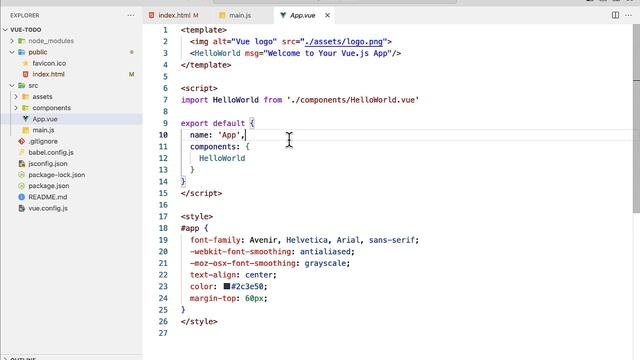Open the .gitignore file
The height and width of the screenshot is (360, 640).
(43, 141)
